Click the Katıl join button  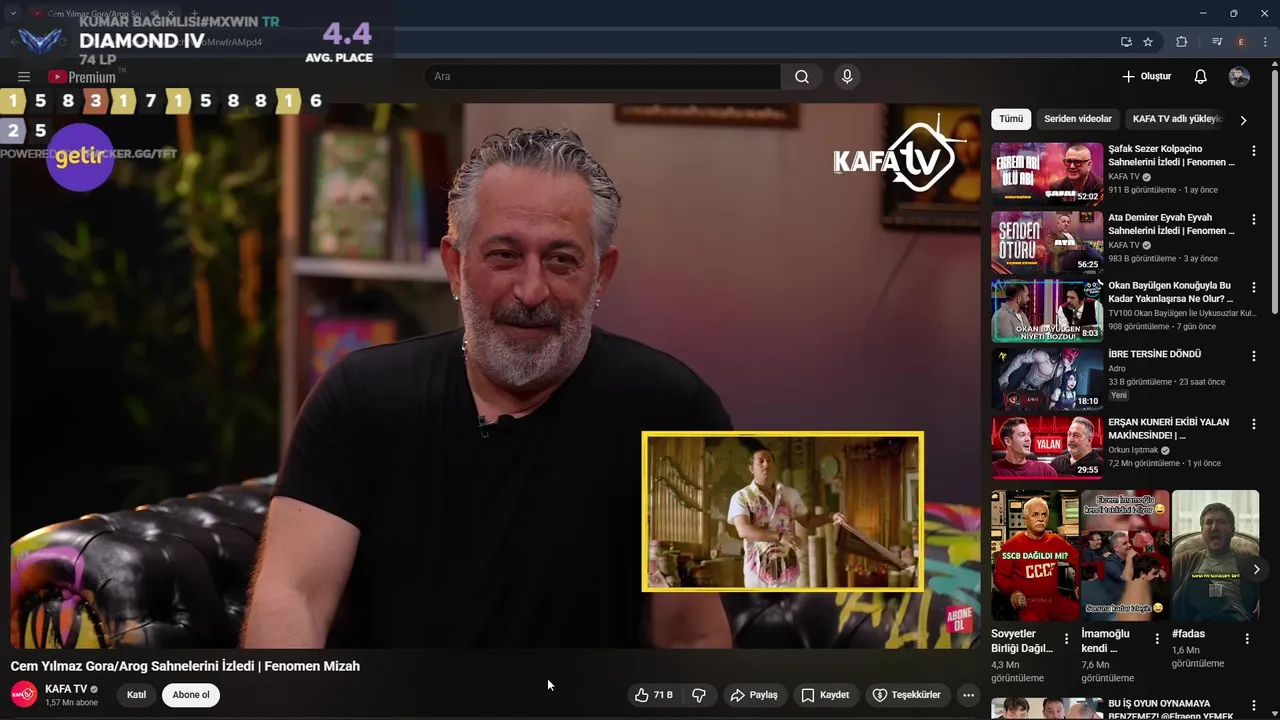point(136,695)
